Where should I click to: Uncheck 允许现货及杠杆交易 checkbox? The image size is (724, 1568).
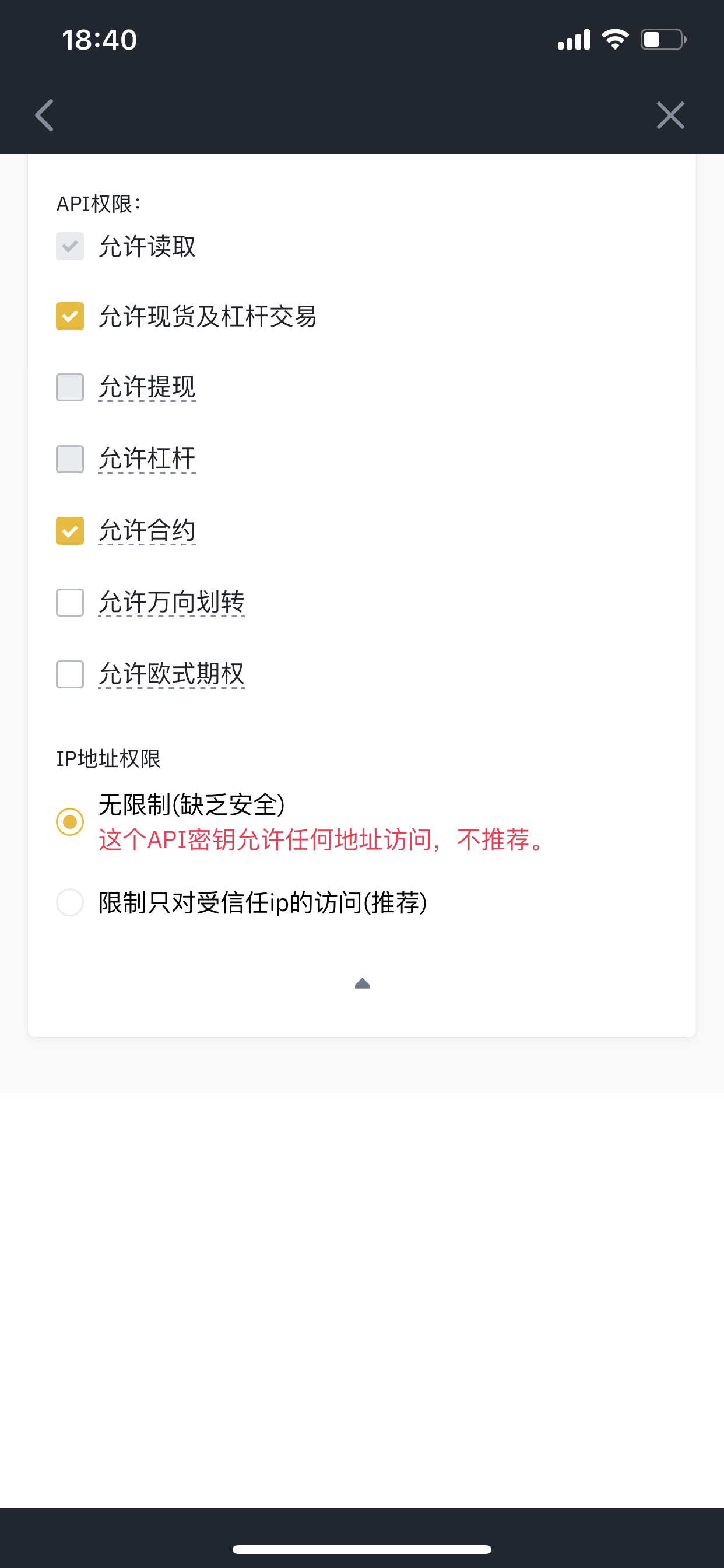pyautogui.click(x=70, y=316)
